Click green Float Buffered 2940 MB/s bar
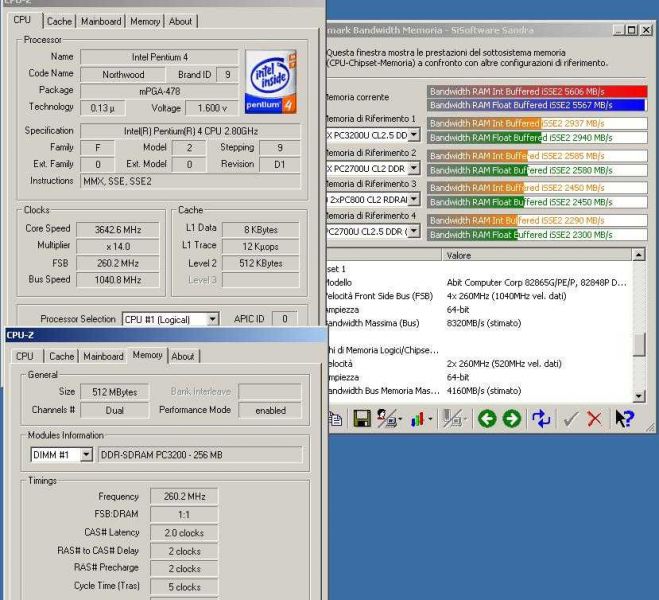The width and height of the screenshot is (659, 600). [537, 137]
